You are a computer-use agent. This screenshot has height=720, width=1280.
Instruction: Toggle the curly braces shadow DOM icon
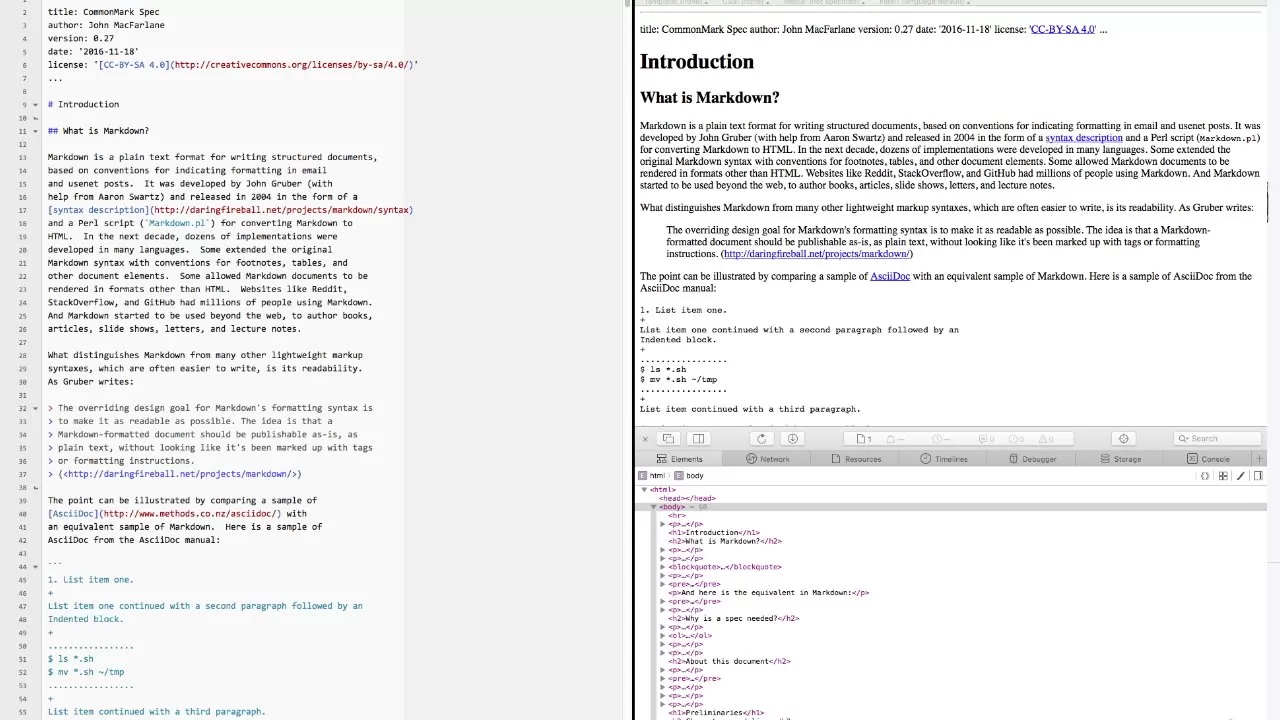click(x=1205, y=476)
